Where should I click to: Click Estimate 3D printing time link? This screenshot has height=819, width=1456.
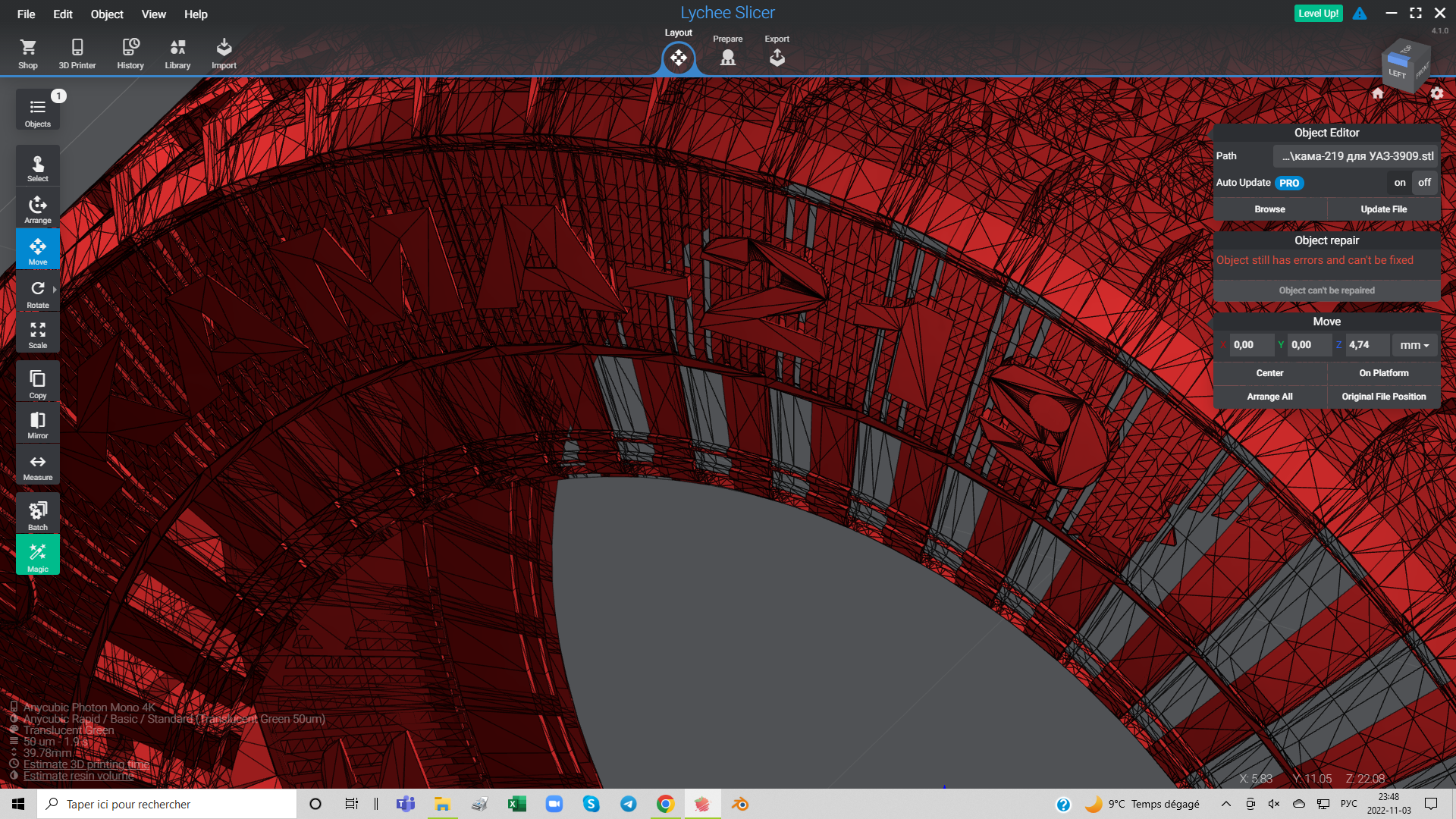(86, 764)
